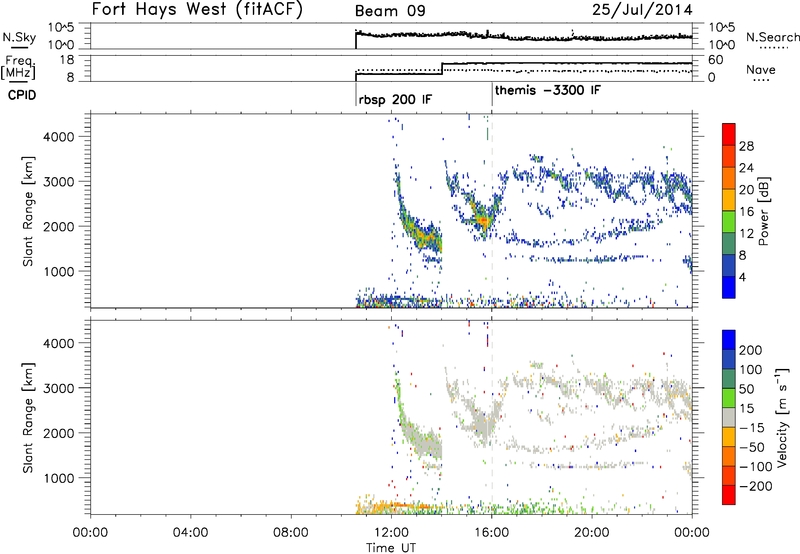Pick the Velocity colorbar segment between 50 and 100
The image size is (800, 554).
coord(729,379)
